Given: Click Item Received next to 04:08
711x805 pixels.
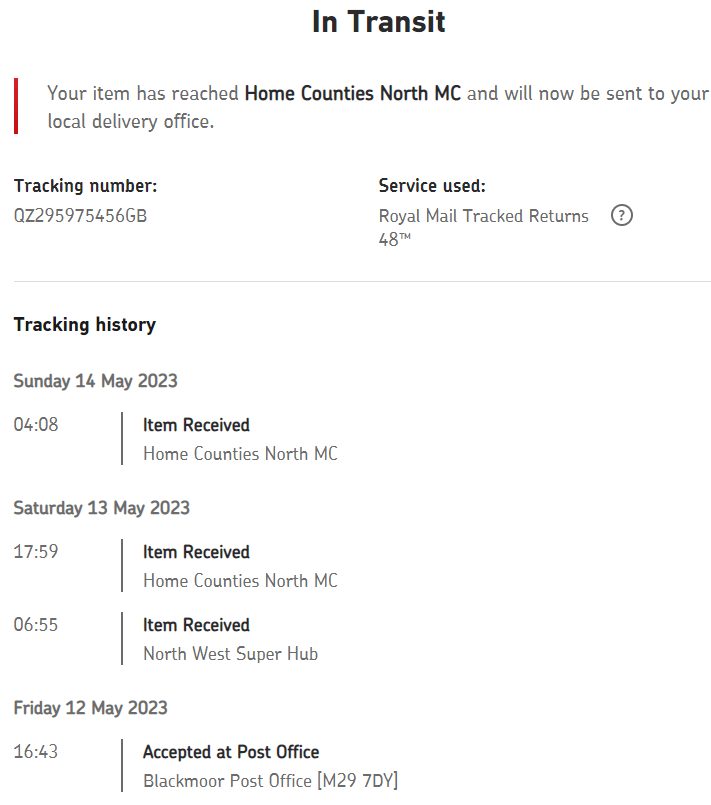Looking at the screenshot, I should [x=196, y=425].
